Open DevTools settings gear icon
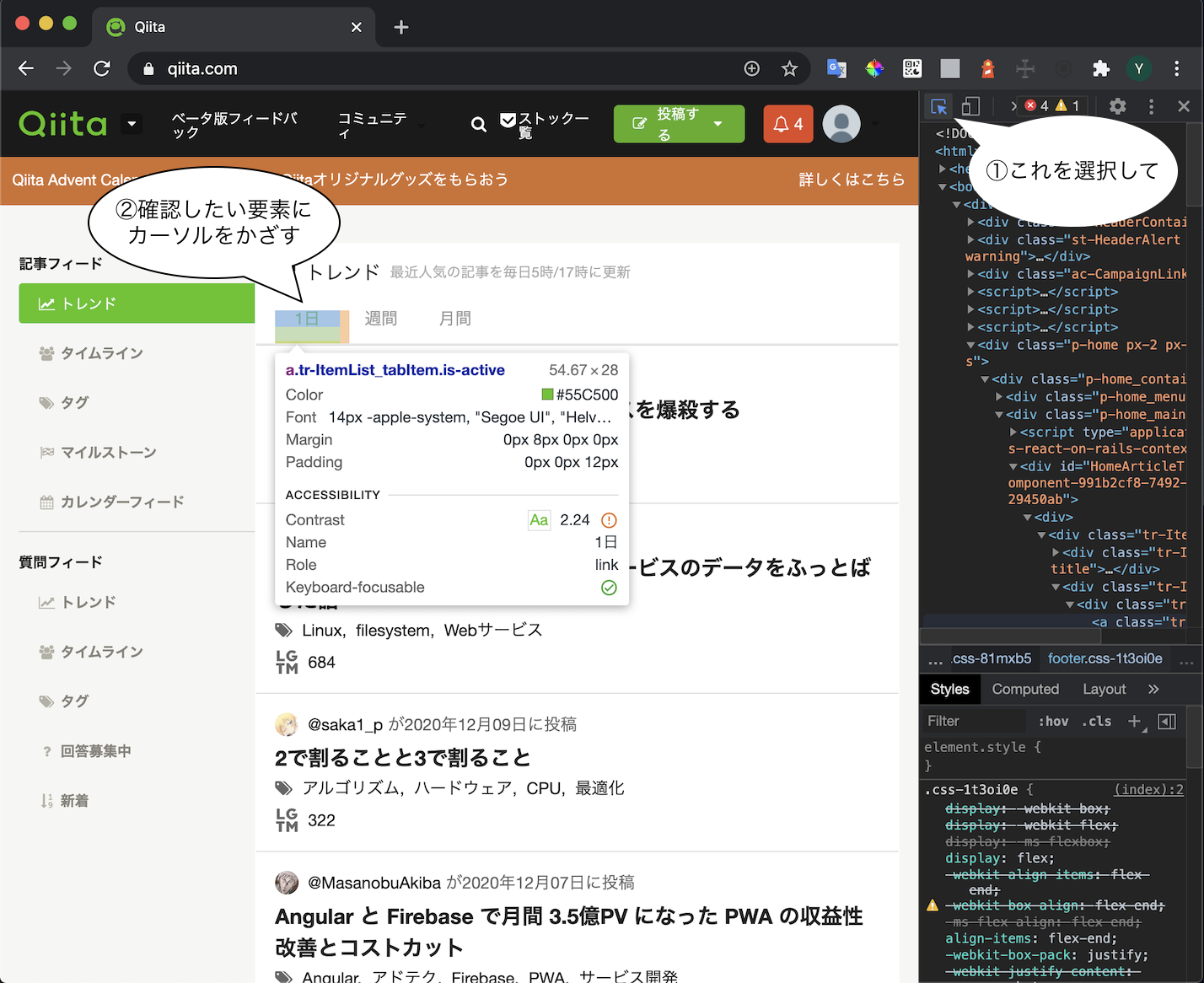This screenshot has width=1204, height=983. pyautogui.click(x=1117, y=106)
